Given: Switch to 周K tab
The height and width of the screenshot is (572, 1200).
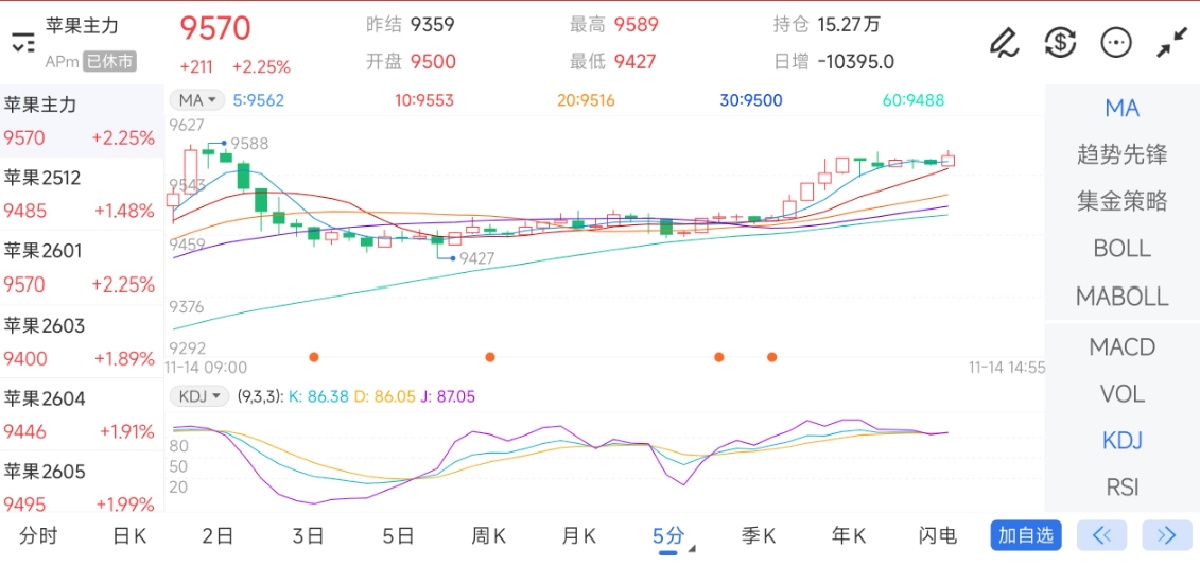Looking at the screenshot, I should pyautogui.click(x=488, y=536).
